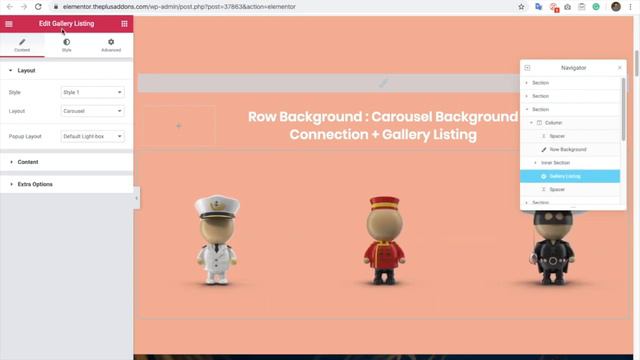Click the plus icon in empty column
Viewport: 640px width, 360px height.
point(178,126)
